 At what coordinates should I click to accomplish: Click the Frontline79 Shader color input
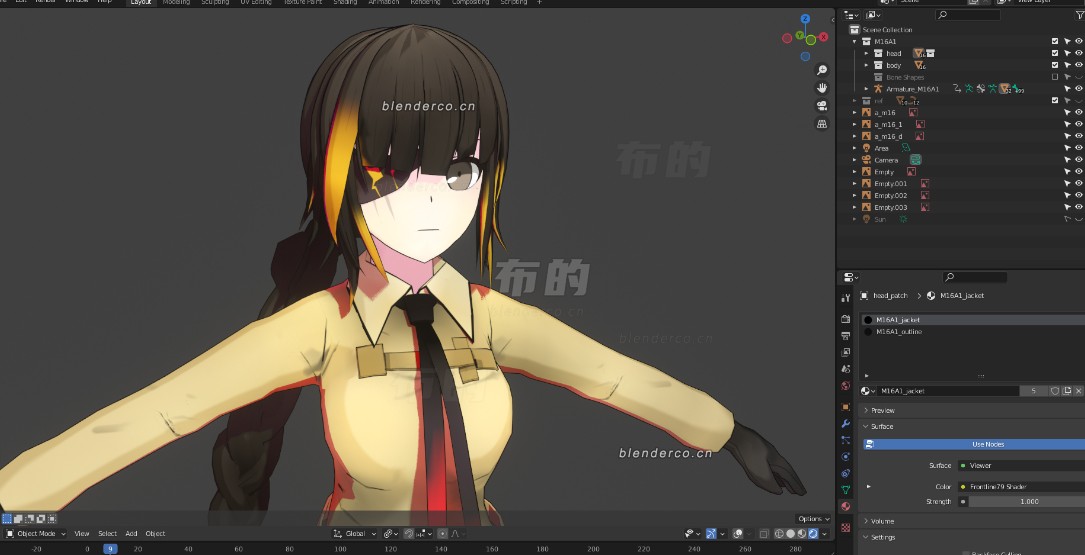(1021, 486)
